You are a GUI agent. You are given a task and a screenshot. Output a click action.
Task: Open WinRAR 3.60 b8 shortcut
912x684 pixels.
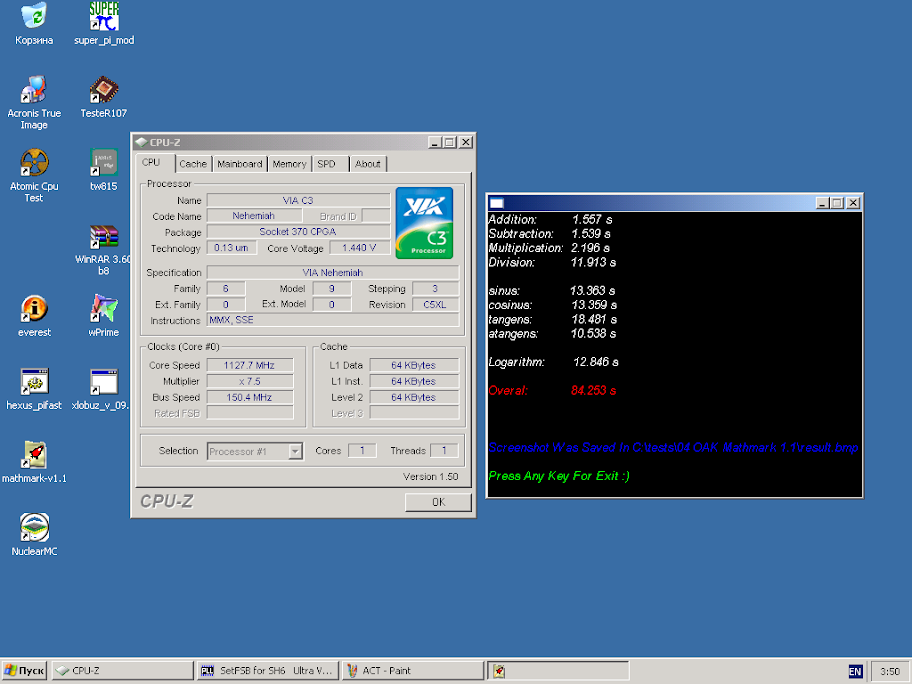[104, 237]
